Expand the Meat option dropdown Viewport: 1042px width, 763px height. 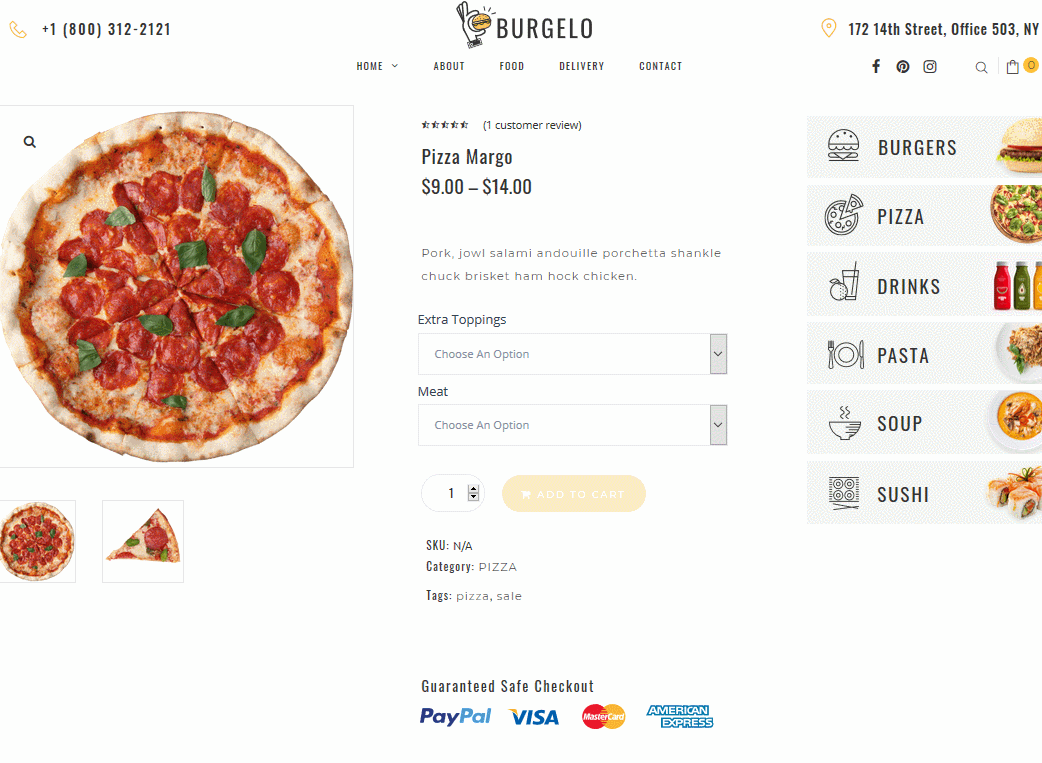[x=572, y=425]
